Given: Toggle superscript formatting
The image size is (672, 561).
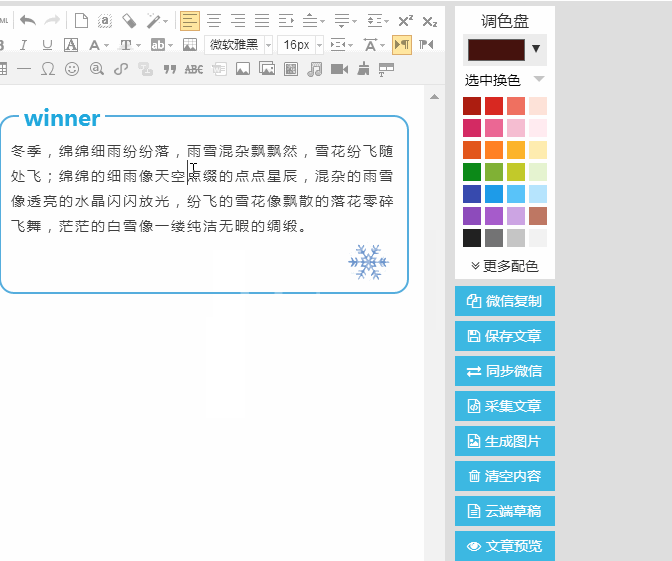Looking at the screenshot, I should coord(405,21).
